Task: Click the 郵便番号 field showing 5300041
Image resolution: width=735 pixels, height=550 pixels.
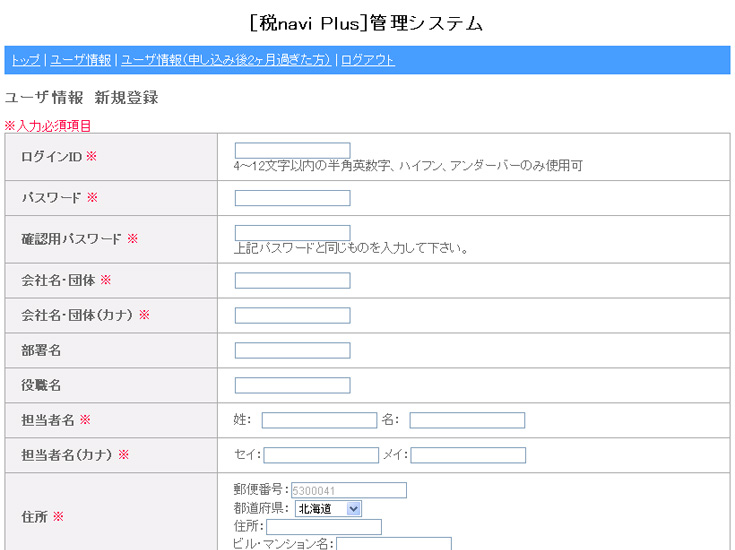Action: pyautogui.click(x=349, y=490)
